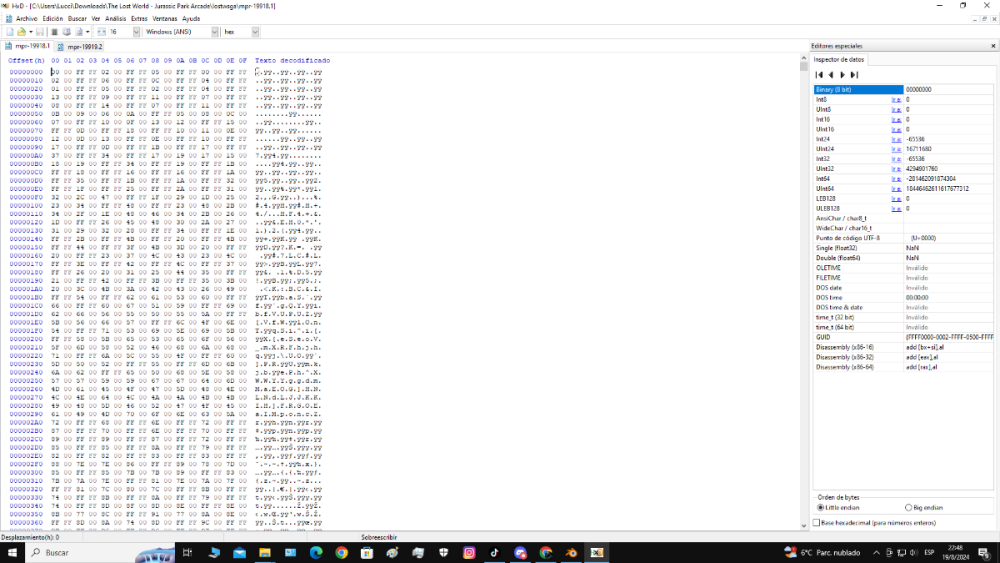Click the New file toolbar icon
Viewport: 1000px width, 563px height.
pos(8,32)
